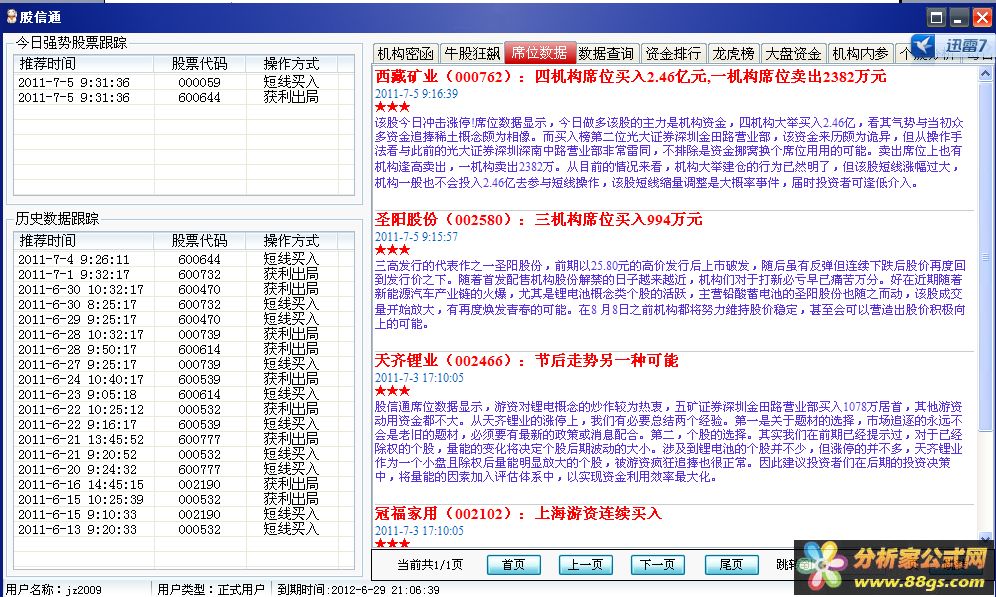Select history row 2011-6-27 9:25:17

click(184, 365)
